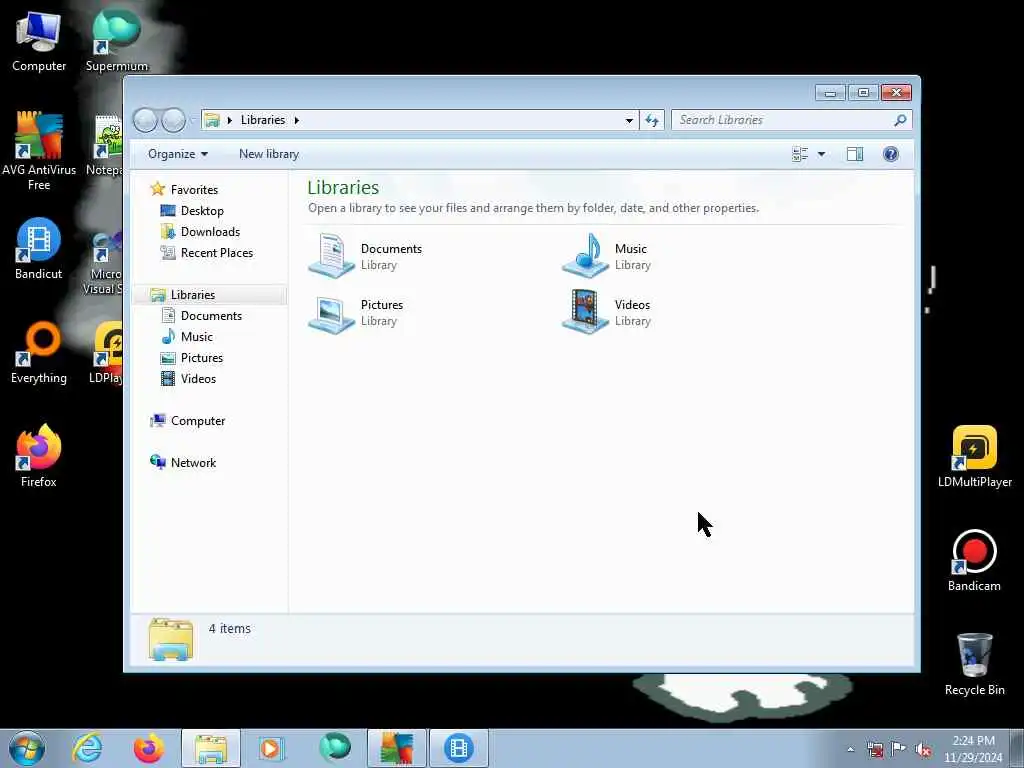Screen dimensions: 1024x768
Task: Open Everything desktop shortcut
Action: [x=39, y=353]
